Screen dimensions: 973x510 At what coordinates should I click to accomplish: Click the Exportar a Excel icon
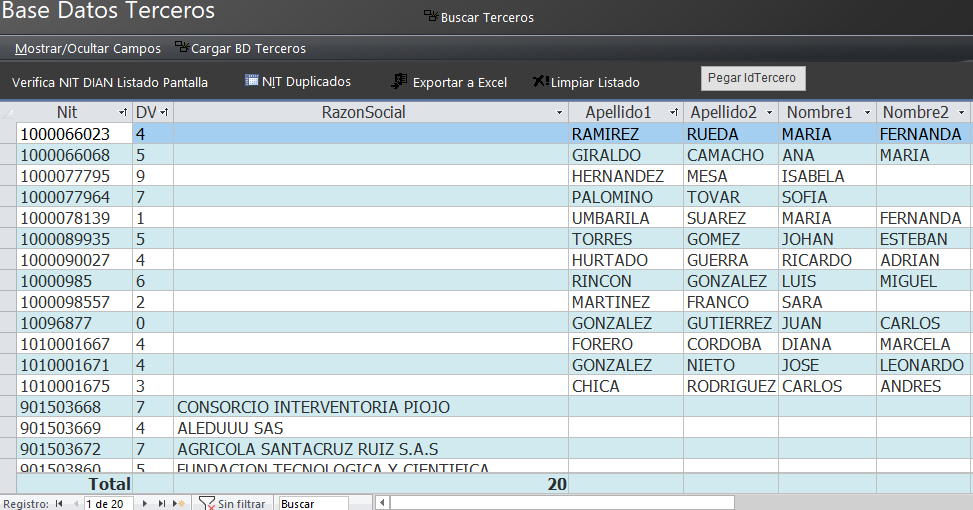[399, 82]
